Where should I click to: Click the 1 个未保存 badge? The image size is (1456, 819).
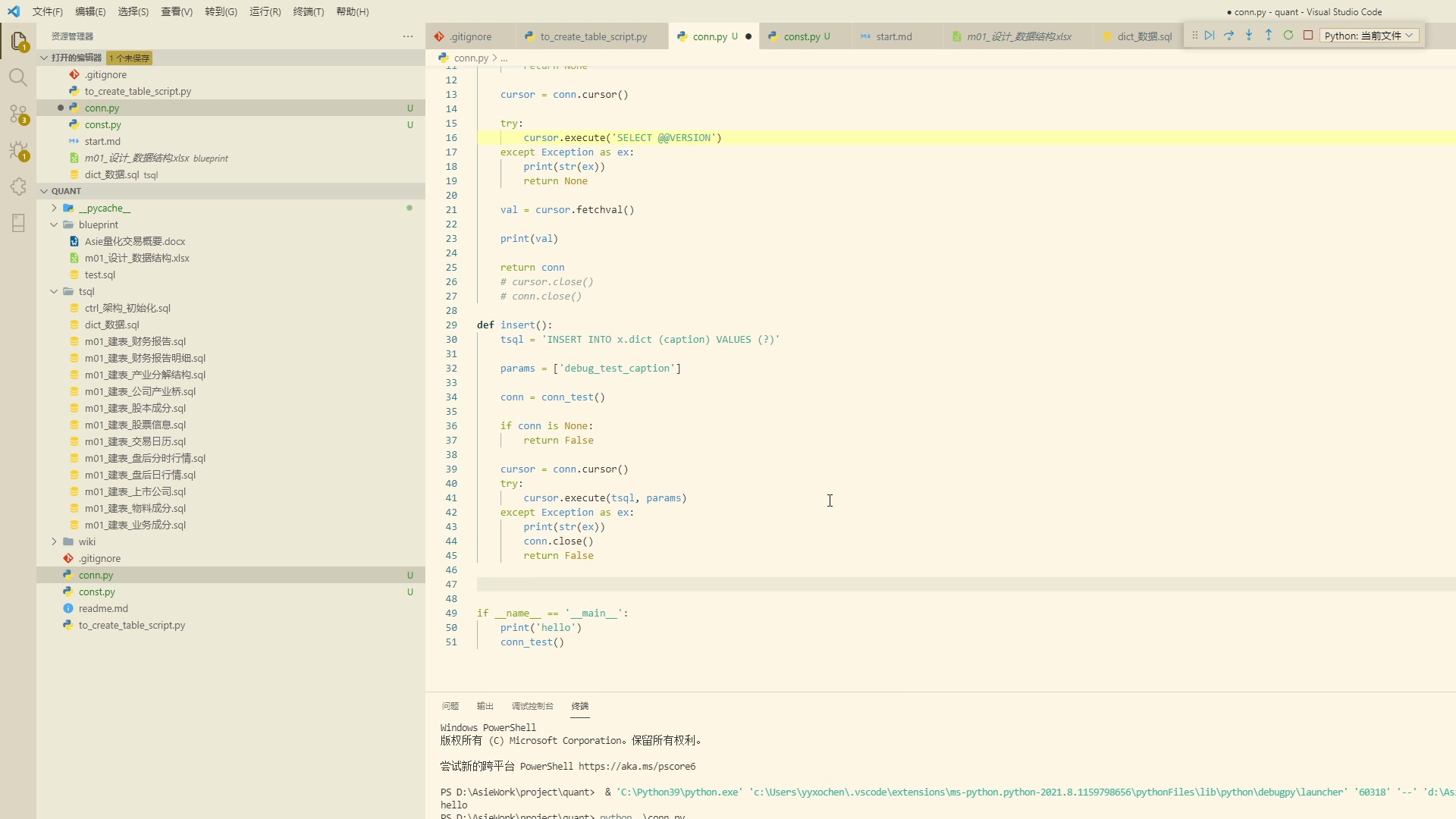(129, 58)
